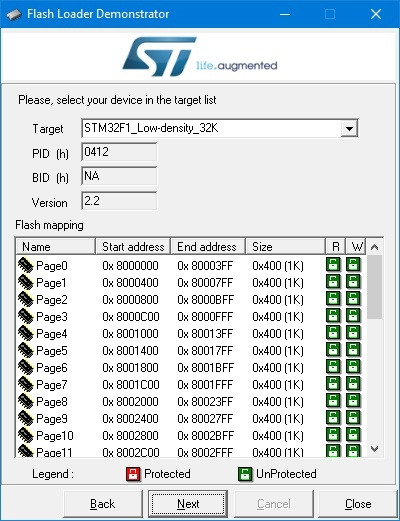Click the chip icon for Page2
Image resolution: width=400 pixels, height=521 pixels.
[26, 299]
